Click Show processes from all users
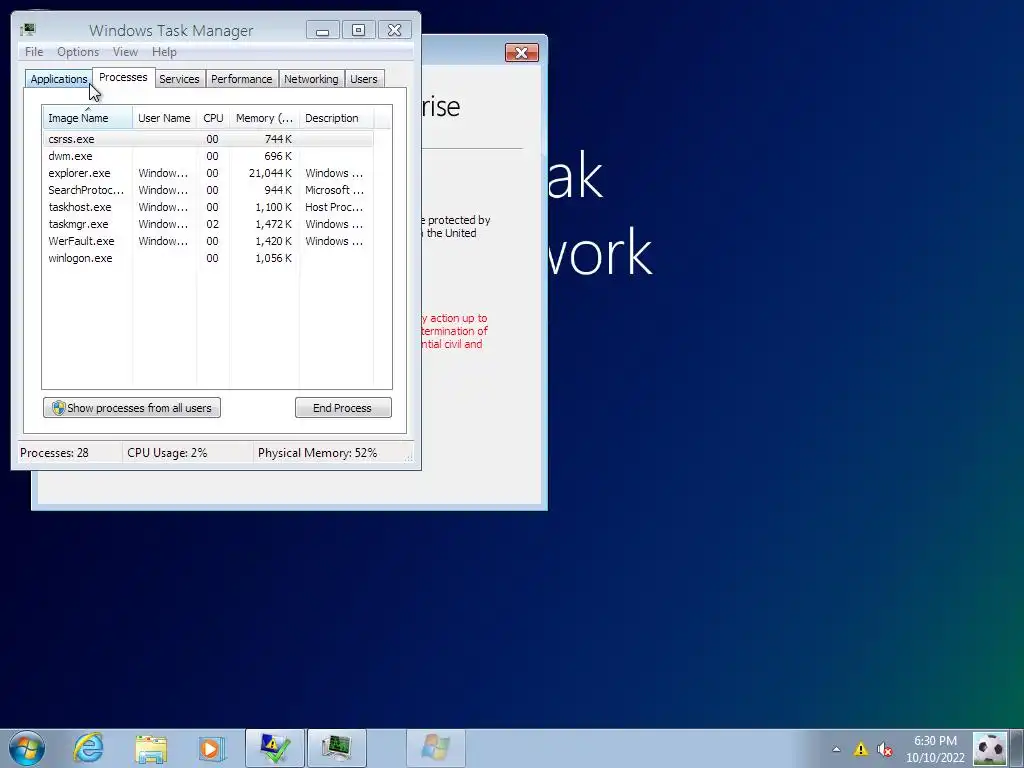 (x=132, y=408)
